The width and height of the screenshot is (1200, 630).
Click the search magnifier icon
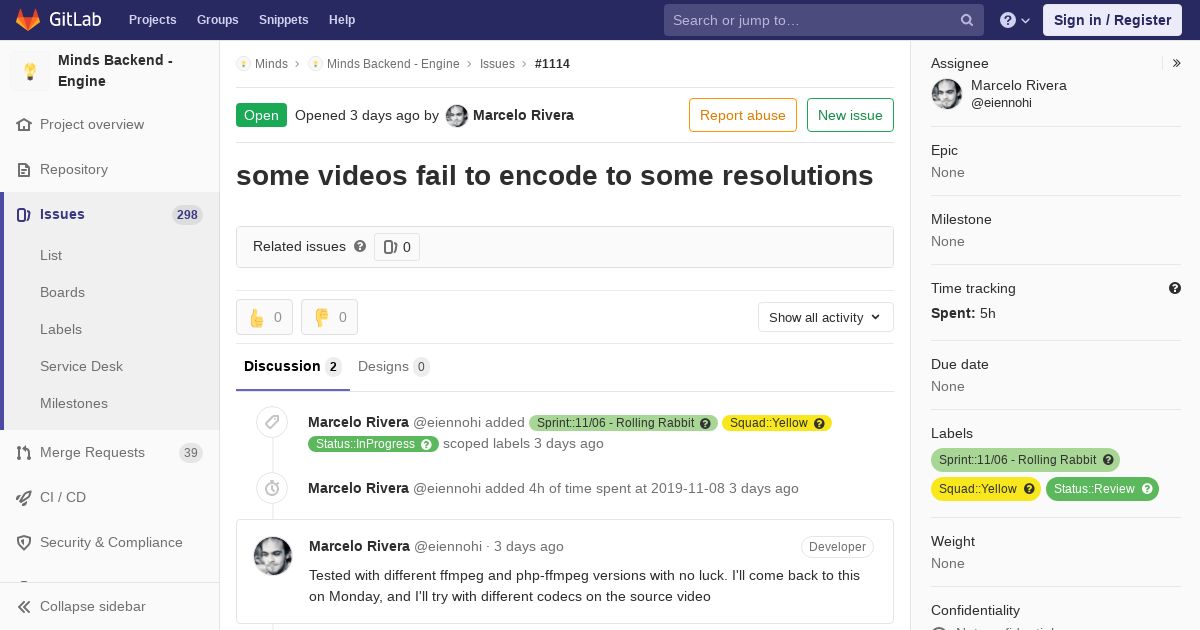[967, 20]
